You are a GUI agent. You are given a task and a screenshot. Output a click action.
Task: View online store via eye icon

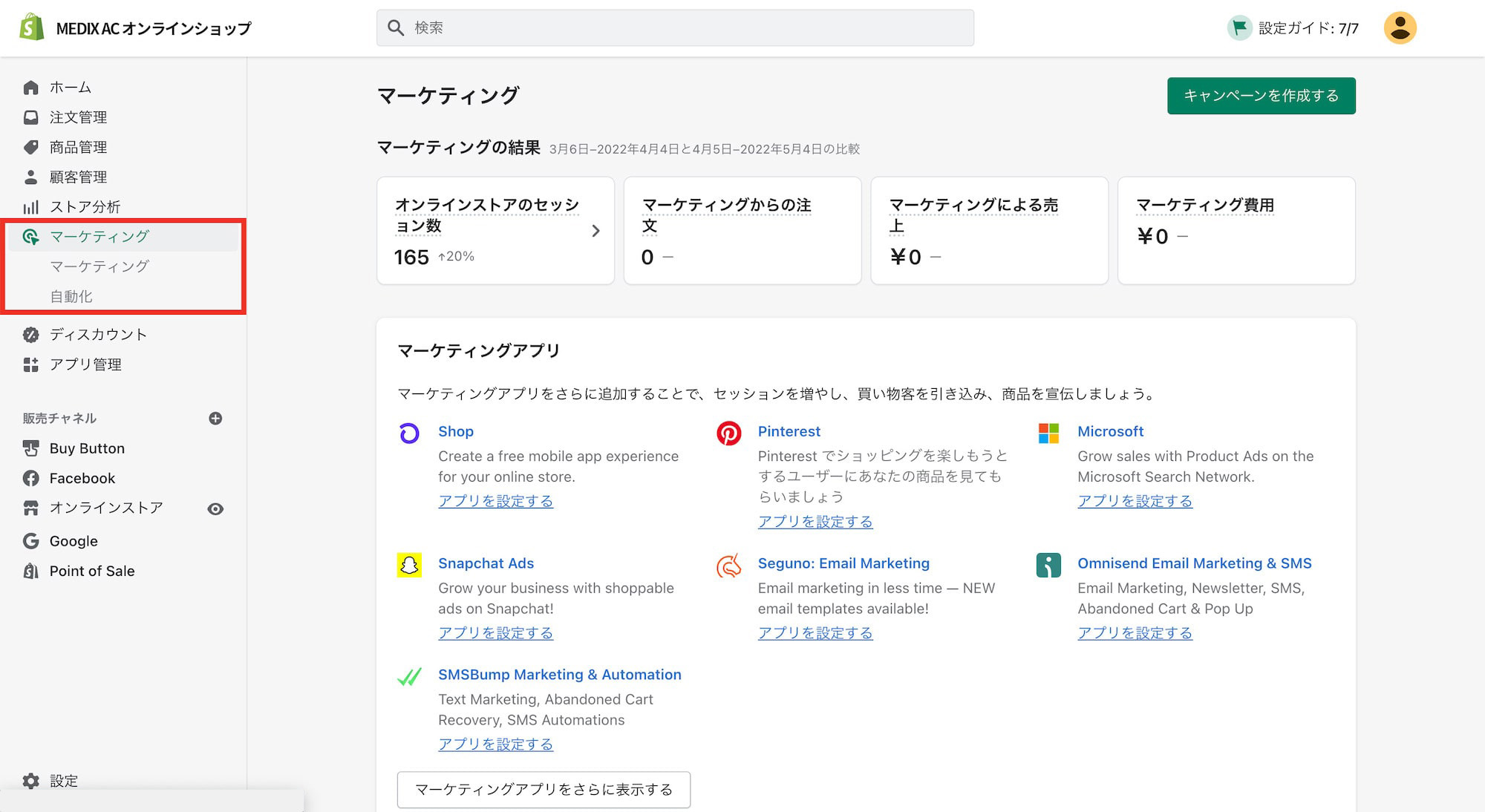click(215, 509)
